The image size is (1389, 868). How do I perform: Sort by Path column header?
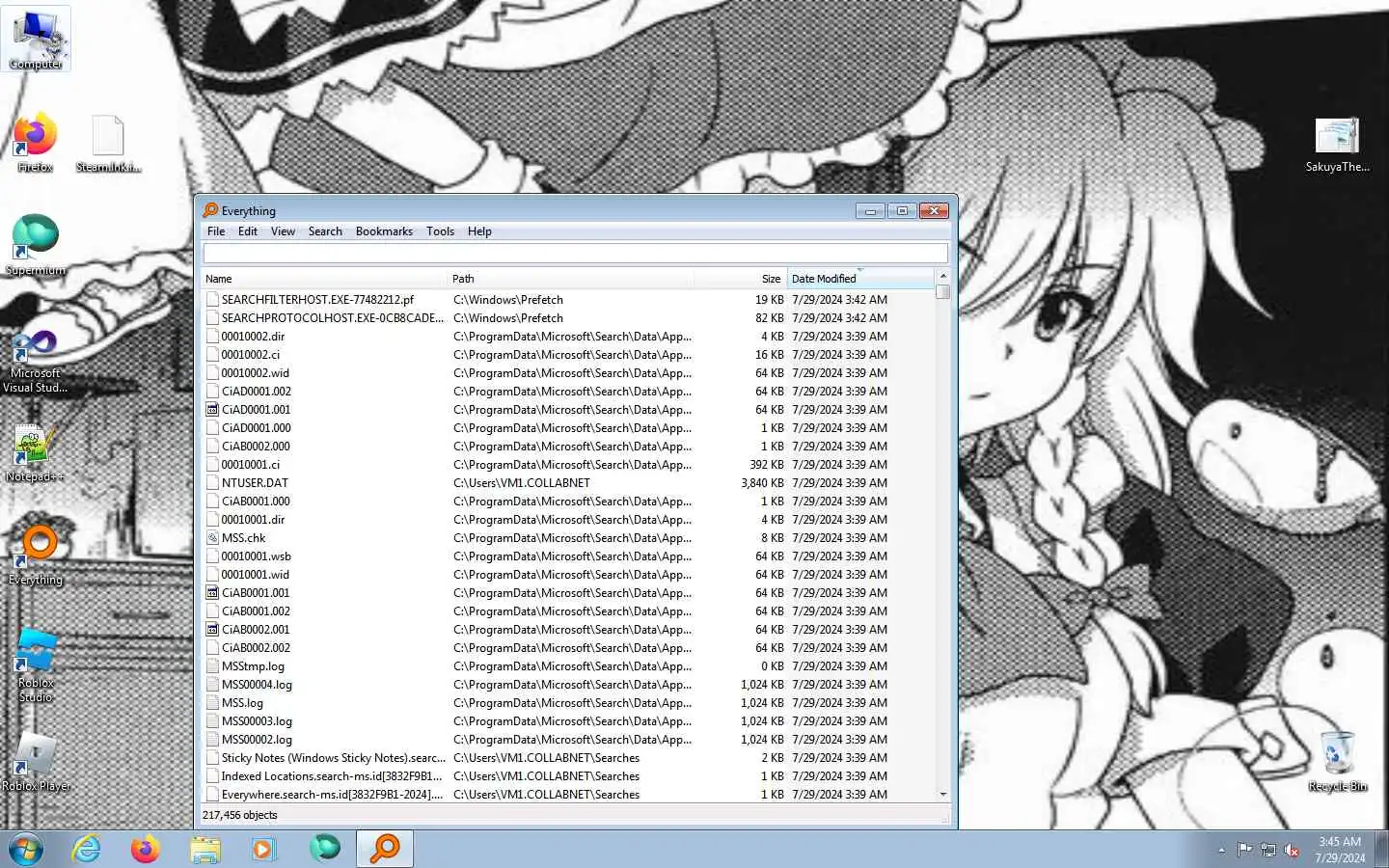(572, 279)
